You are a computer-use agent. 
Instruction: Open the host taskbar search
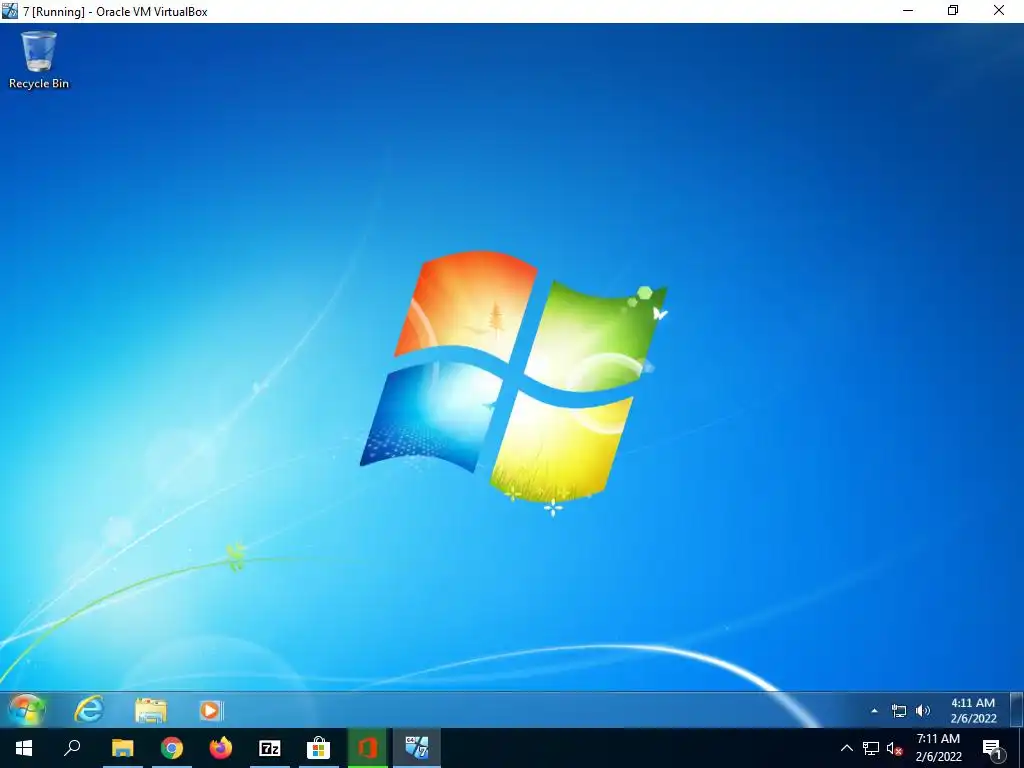72,748
